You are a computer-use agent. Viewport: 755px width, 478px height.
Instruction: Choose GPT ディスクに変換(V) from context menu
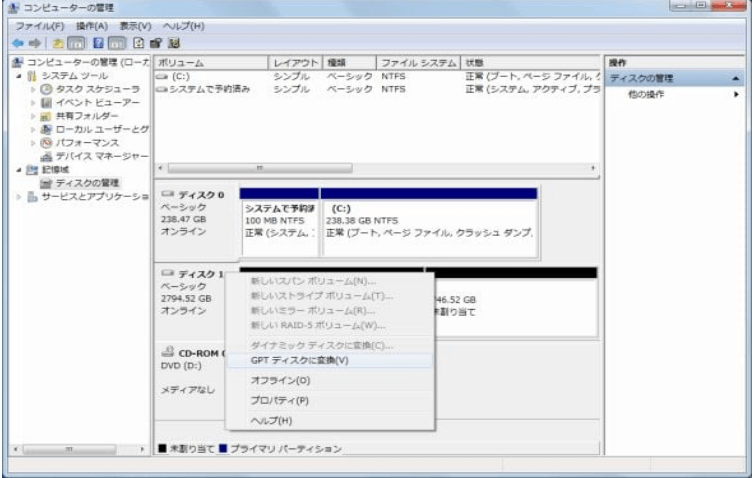coord(299,360)
